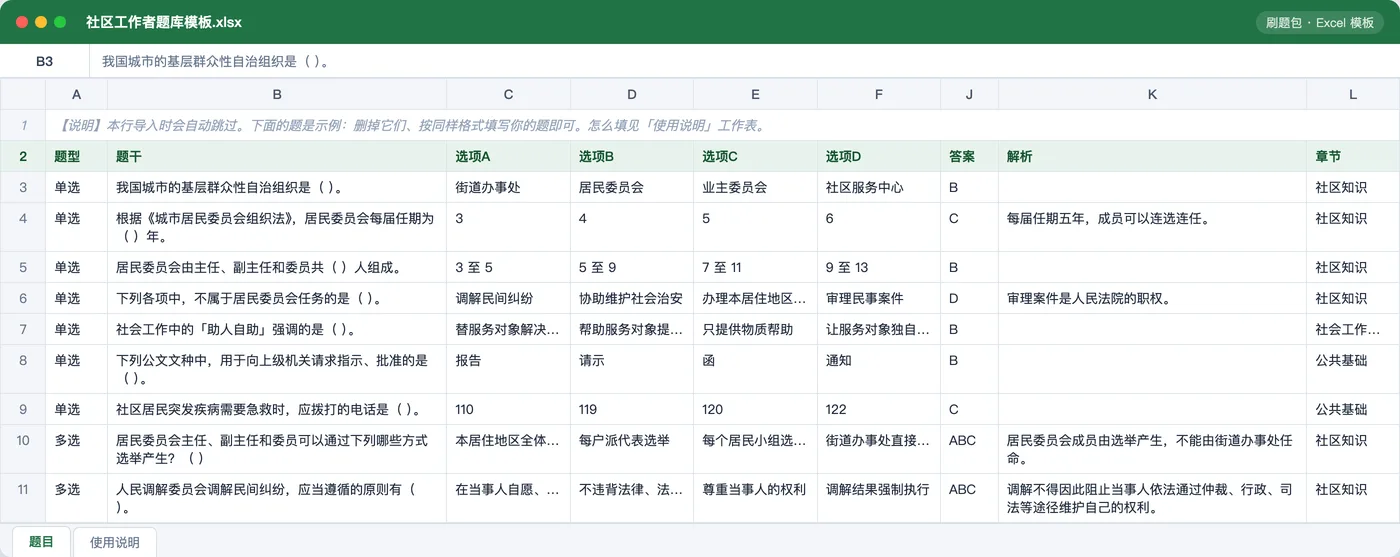Select row 6 header number
The width and height of the screenshot is (1400, 557).
pyautogui.click(x=23, y=298)
